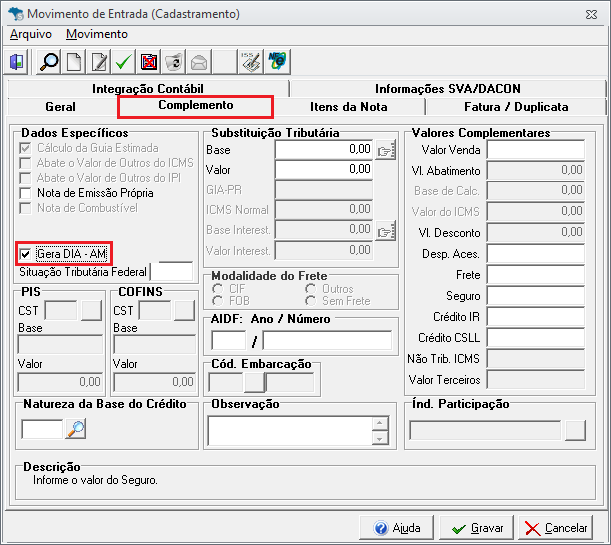Switch to Itens da Nota tab
Screen dimensions: 611x545
349,107
